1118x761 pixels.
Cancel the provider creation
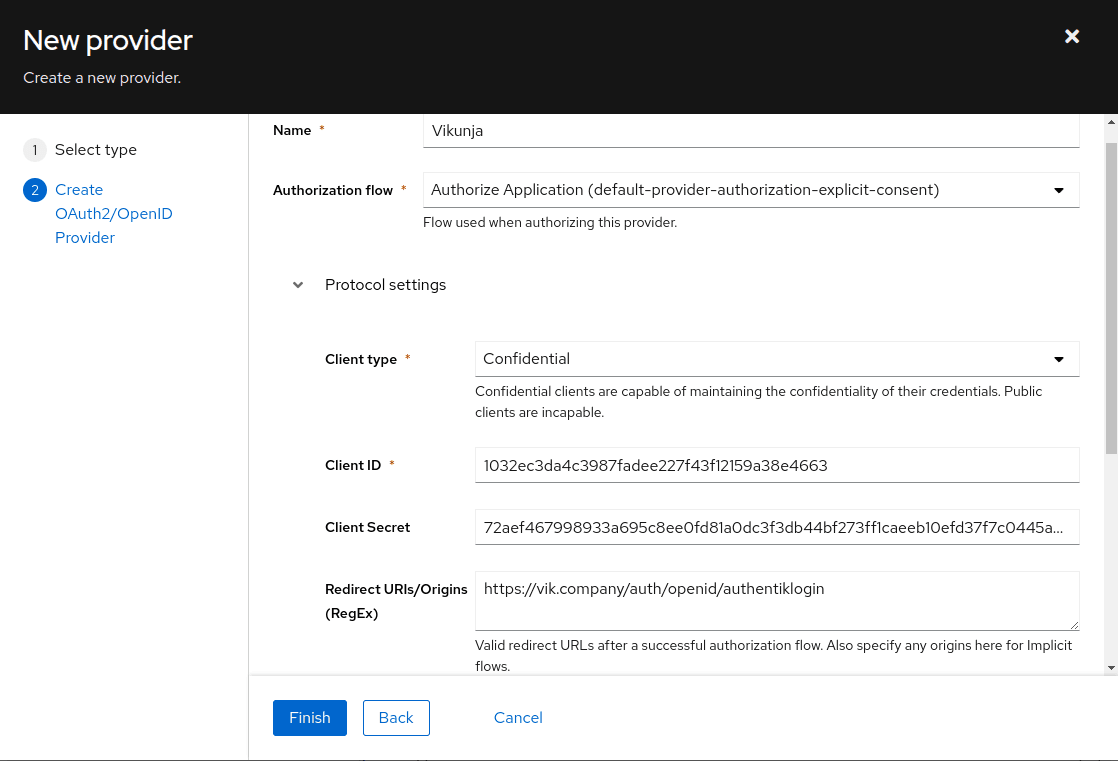pyautogui.click(x=518, y=718)
